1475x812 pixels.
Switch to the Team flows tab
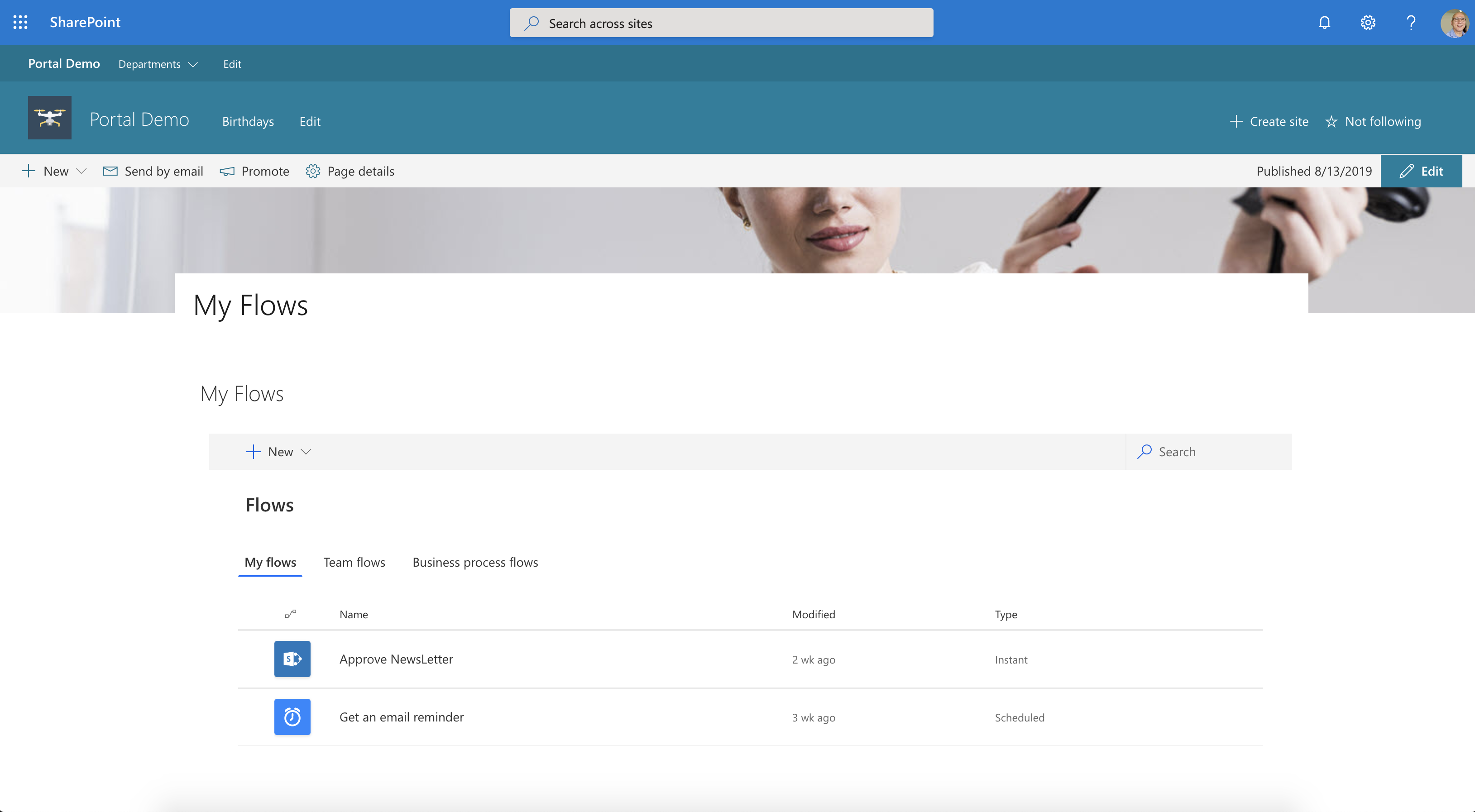click(354, 561)
